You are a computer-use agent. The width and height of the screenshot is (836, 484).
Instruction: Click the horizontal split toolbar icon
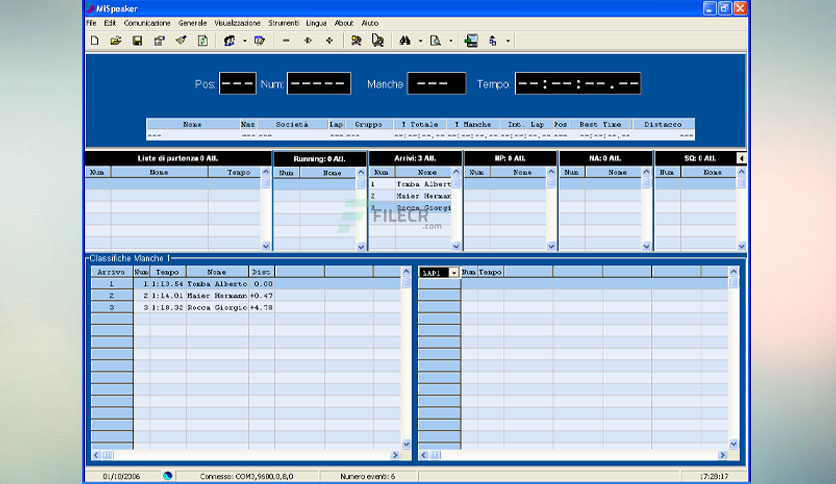point(308,41)
